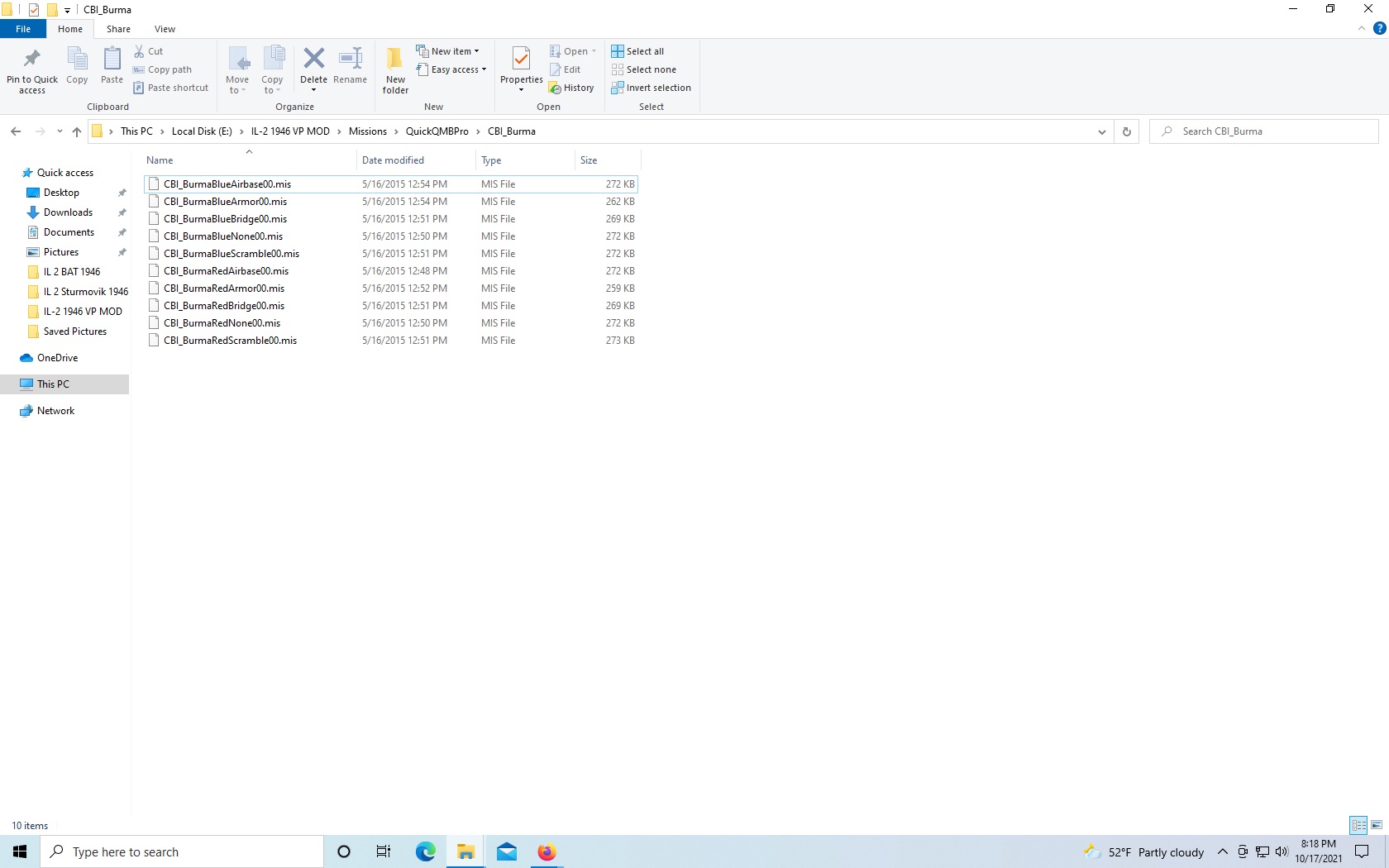This screenshot has height=868, width=1389.
Task: Sort by the Size column header
Action: (x=607, y=160)
